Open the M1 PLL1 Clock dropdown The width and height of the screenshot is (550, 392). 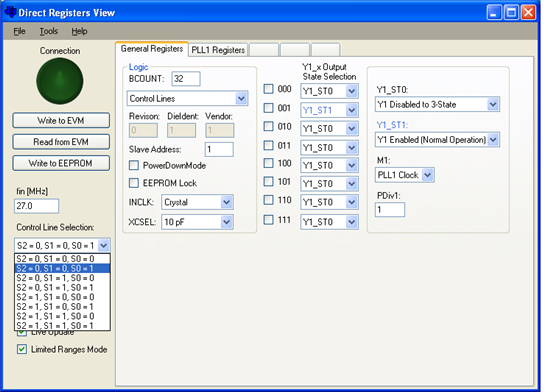pos(427,175)
